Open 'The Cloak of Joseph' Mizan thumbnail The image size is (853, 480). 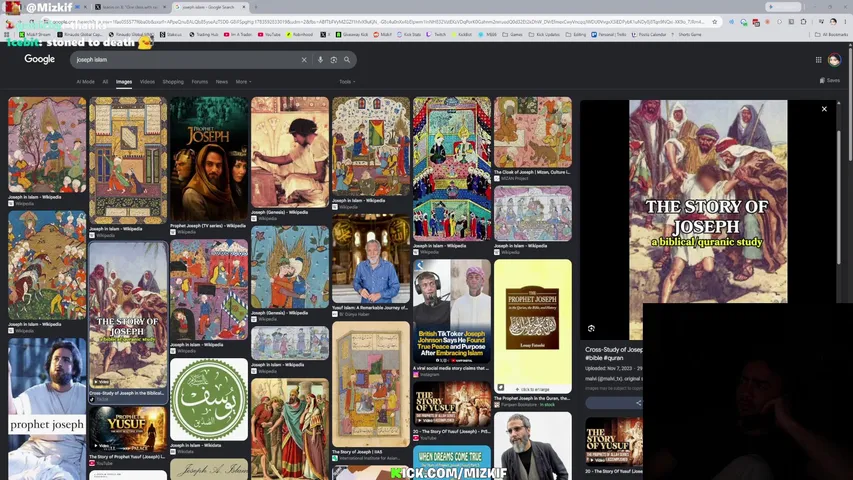[x=533, y=132]
